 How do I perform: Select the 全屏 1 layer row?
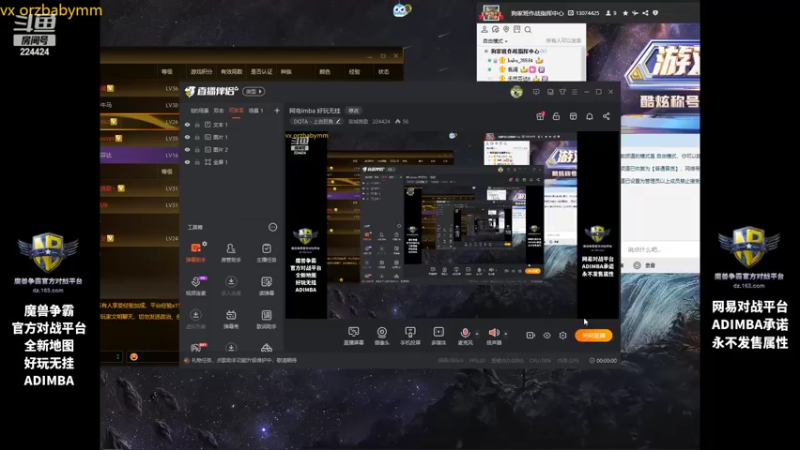click(232, 162)
